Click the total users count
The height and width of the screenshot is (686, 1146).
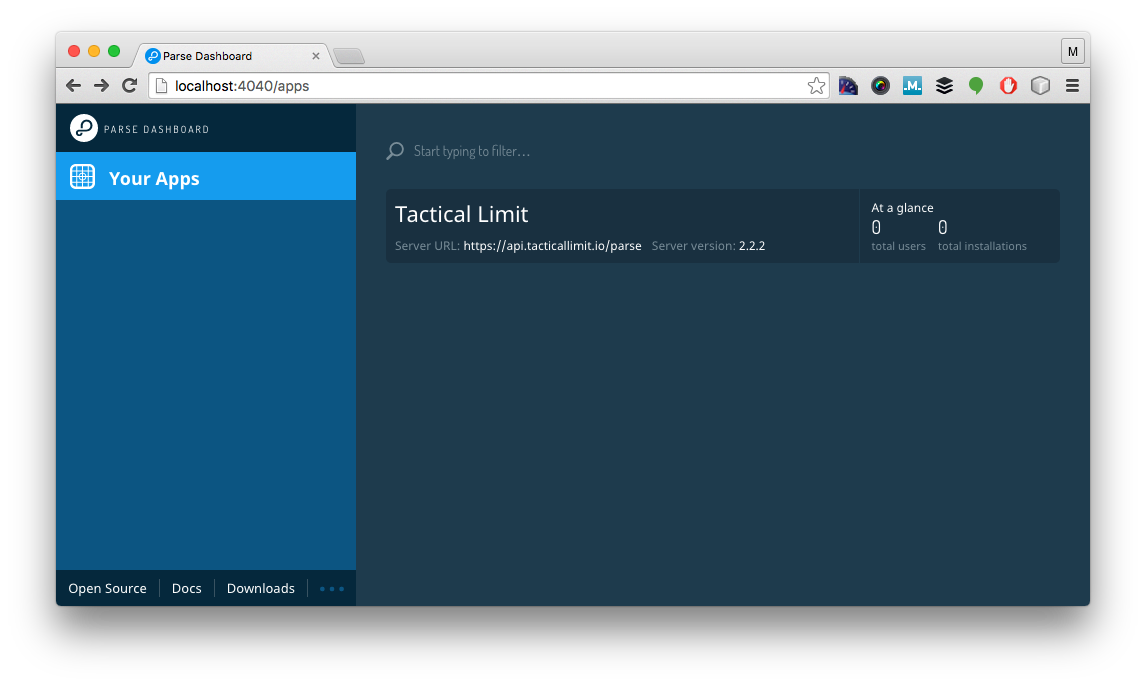tap(876, 227)
